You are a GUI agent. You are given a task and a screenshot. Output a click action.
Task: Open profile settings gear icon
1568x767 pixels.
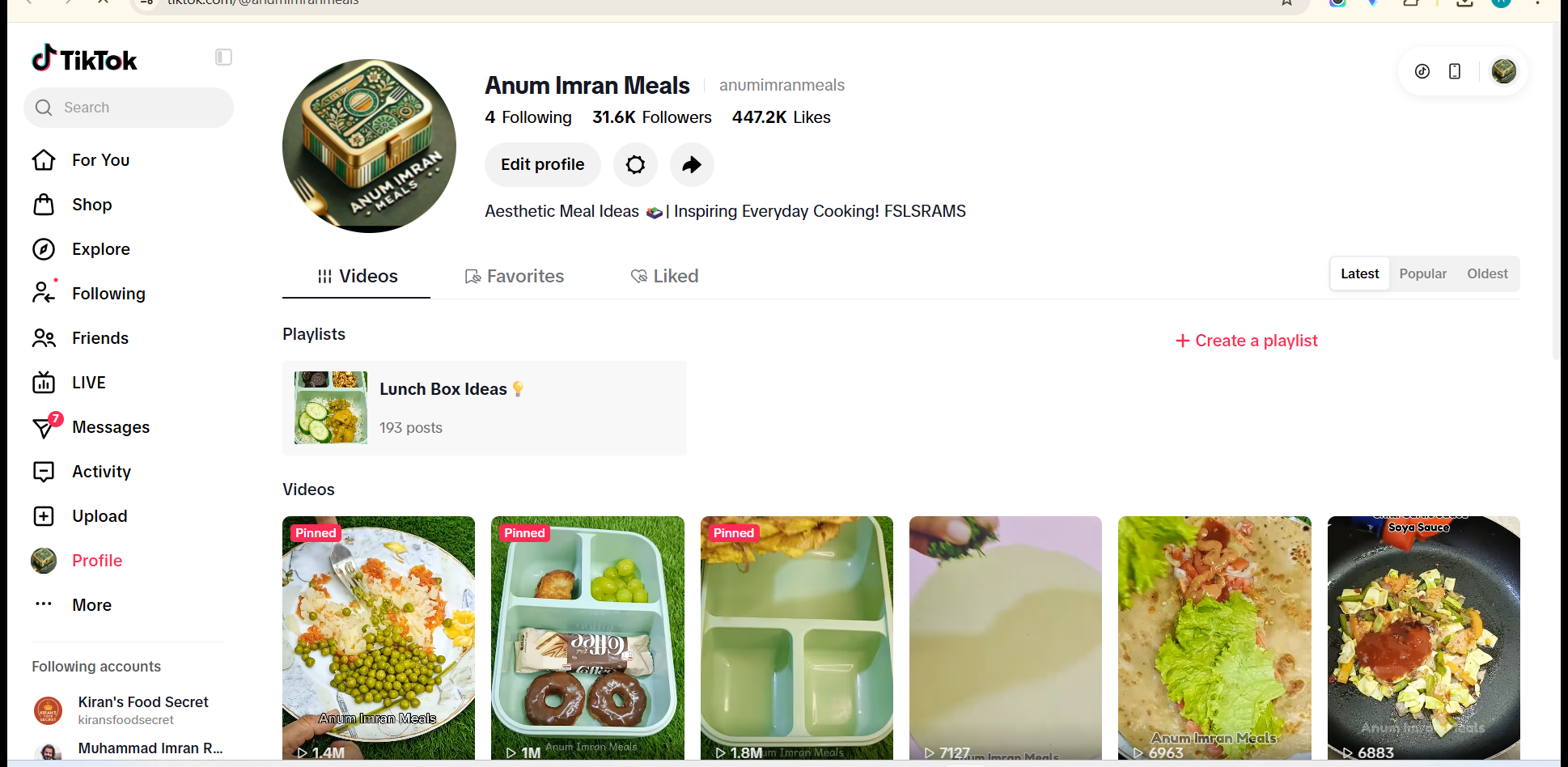pos(635,165)
